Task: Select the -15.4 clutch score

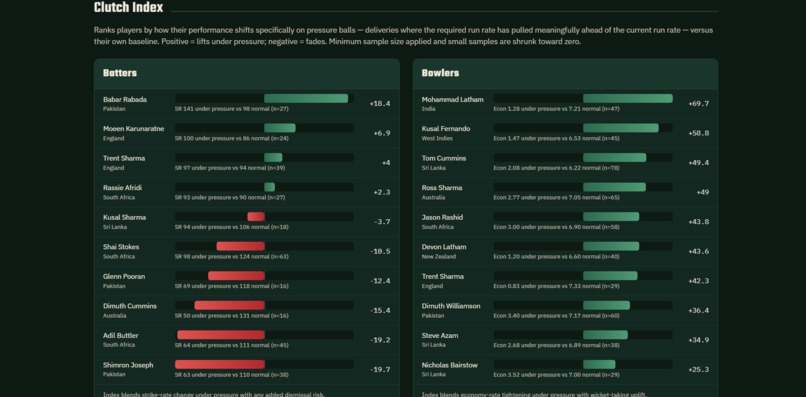Action: click(x=380, y=311)
